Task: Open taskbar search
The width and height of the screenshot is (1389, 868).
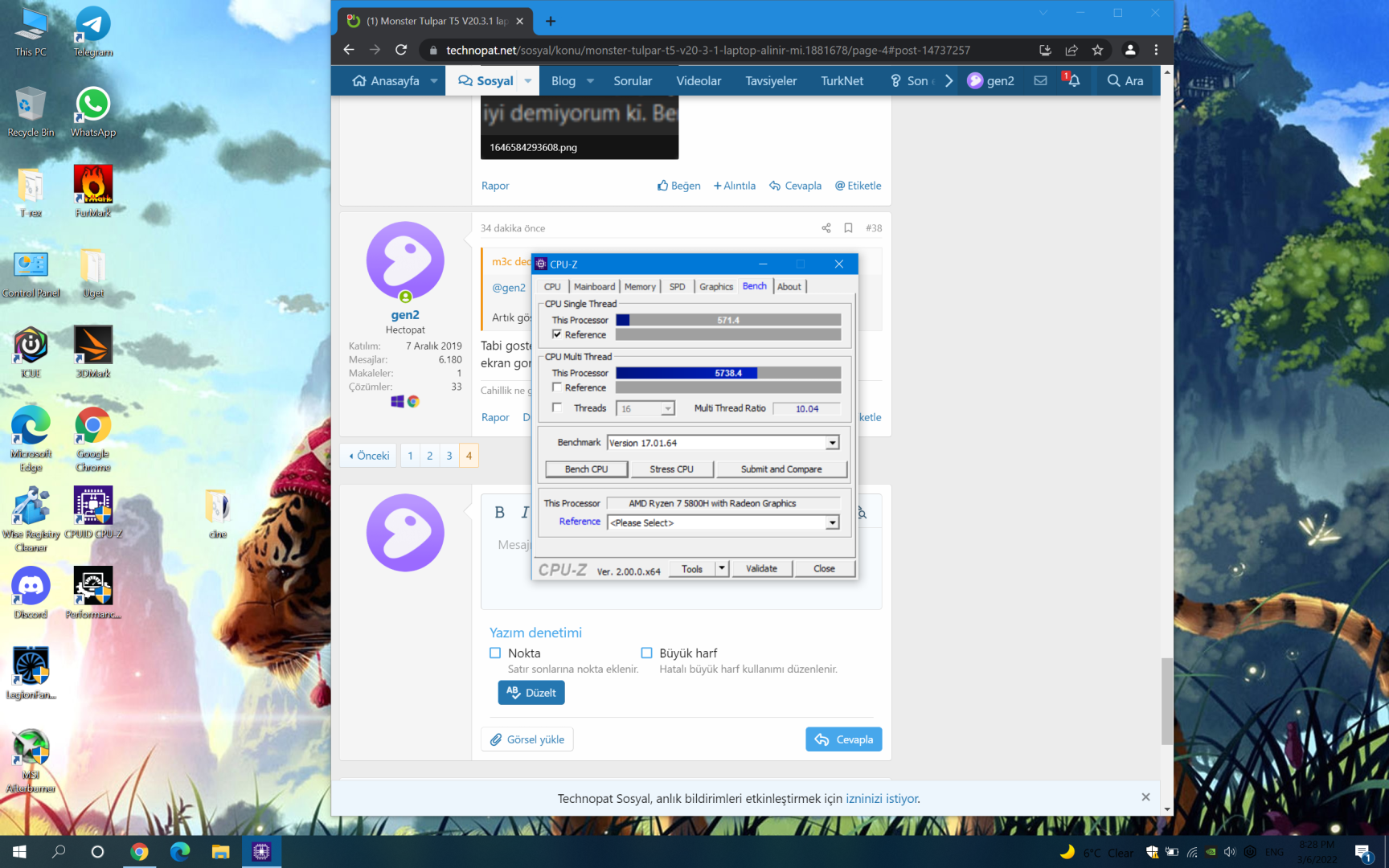Action: pos(59,852)
